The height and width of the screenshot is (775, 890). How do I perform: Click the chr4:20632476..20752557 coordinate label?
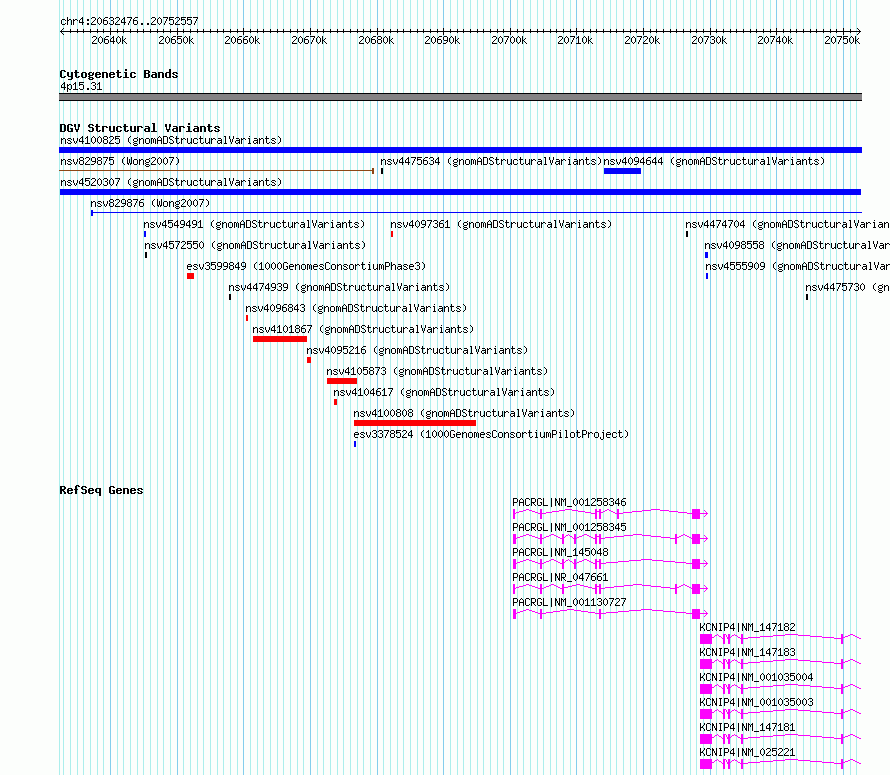click(129, 21)
